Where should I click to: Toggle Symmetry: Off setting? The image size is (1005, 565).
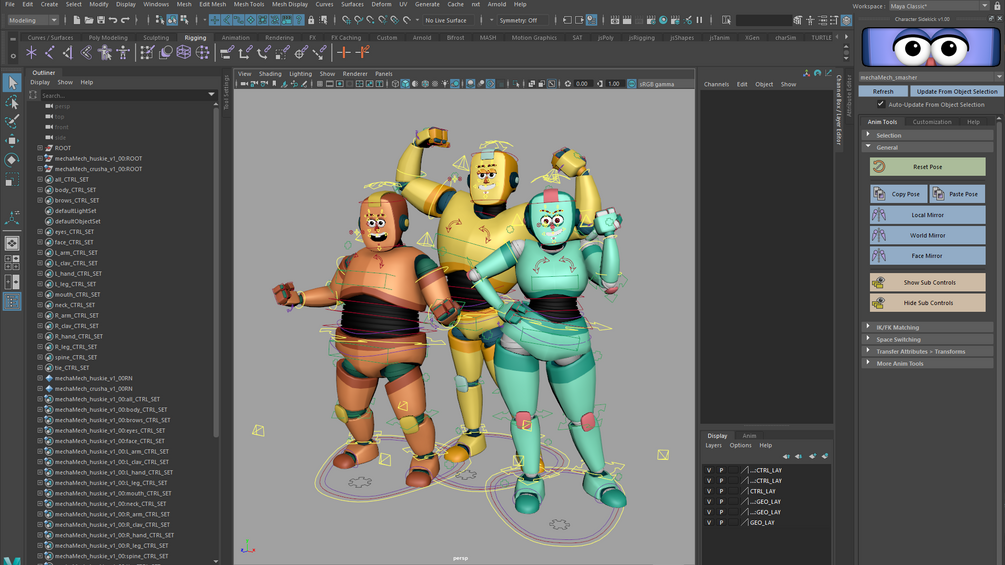522,20
